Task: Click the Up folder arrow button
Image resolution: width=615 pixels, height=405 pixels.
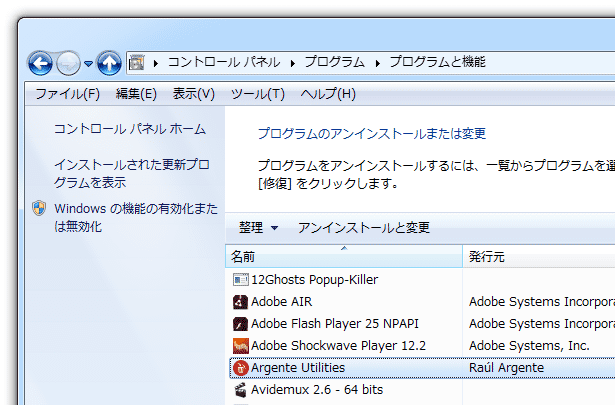Action: pos(109,63)
